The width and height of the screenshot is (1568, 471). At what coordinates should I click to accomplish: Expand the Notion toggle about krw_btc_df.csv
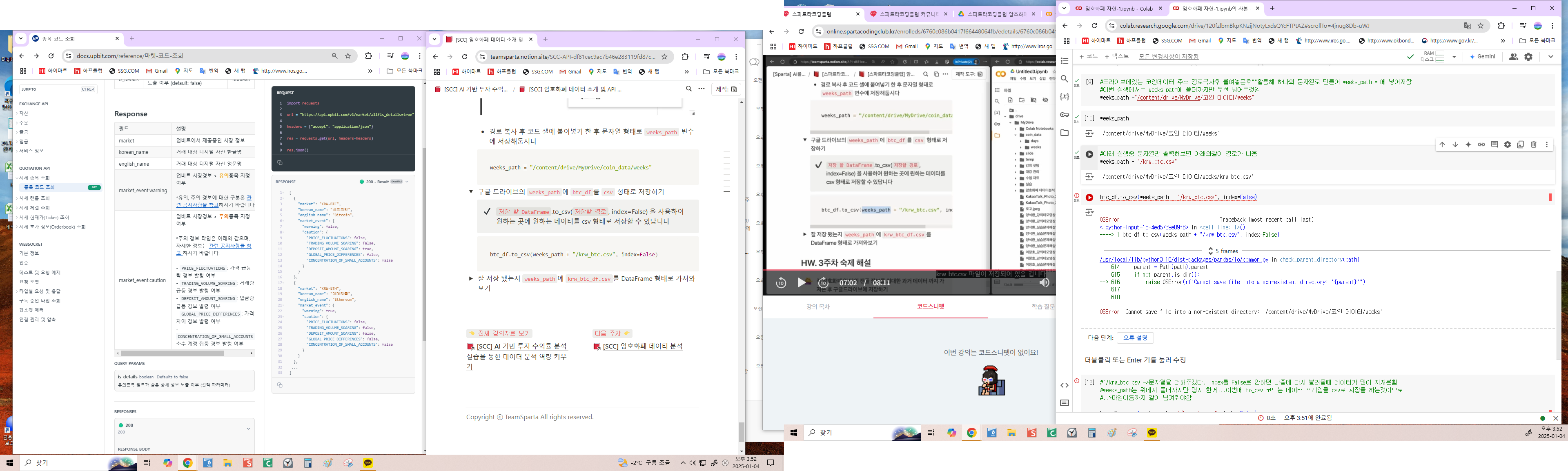tap(470, 279)
